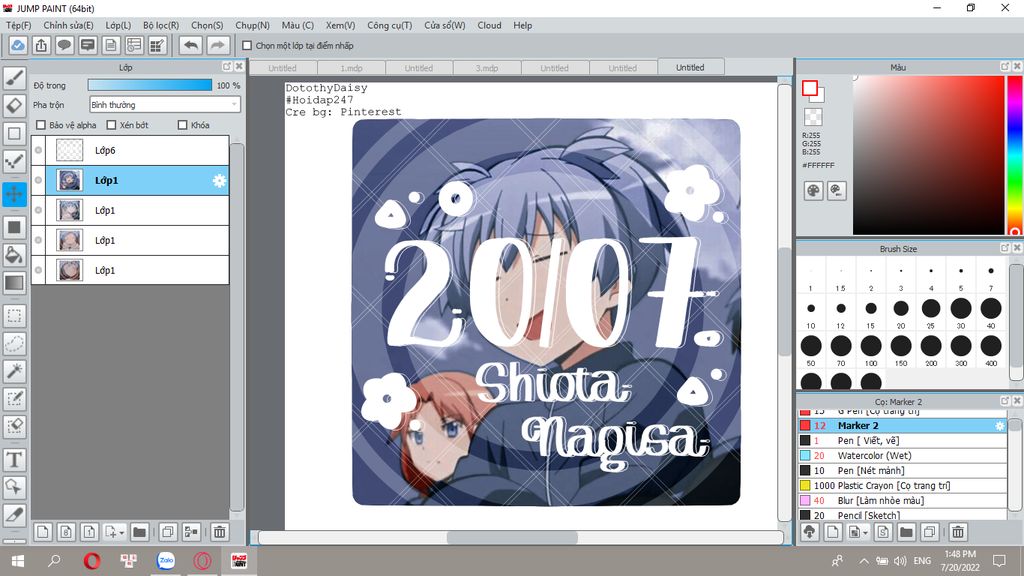This screenshot has height=576, width=1024.
Task: Select the Move tool
Action: tap(14, 194)
